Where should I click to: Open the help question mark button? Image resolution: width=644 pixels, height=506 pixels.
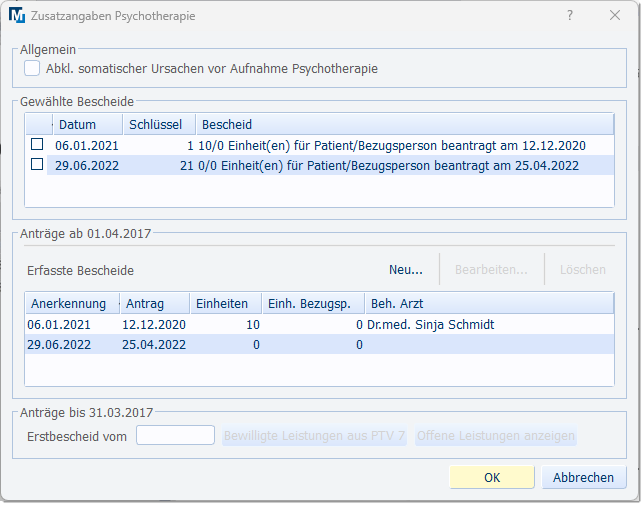[570, 16]
